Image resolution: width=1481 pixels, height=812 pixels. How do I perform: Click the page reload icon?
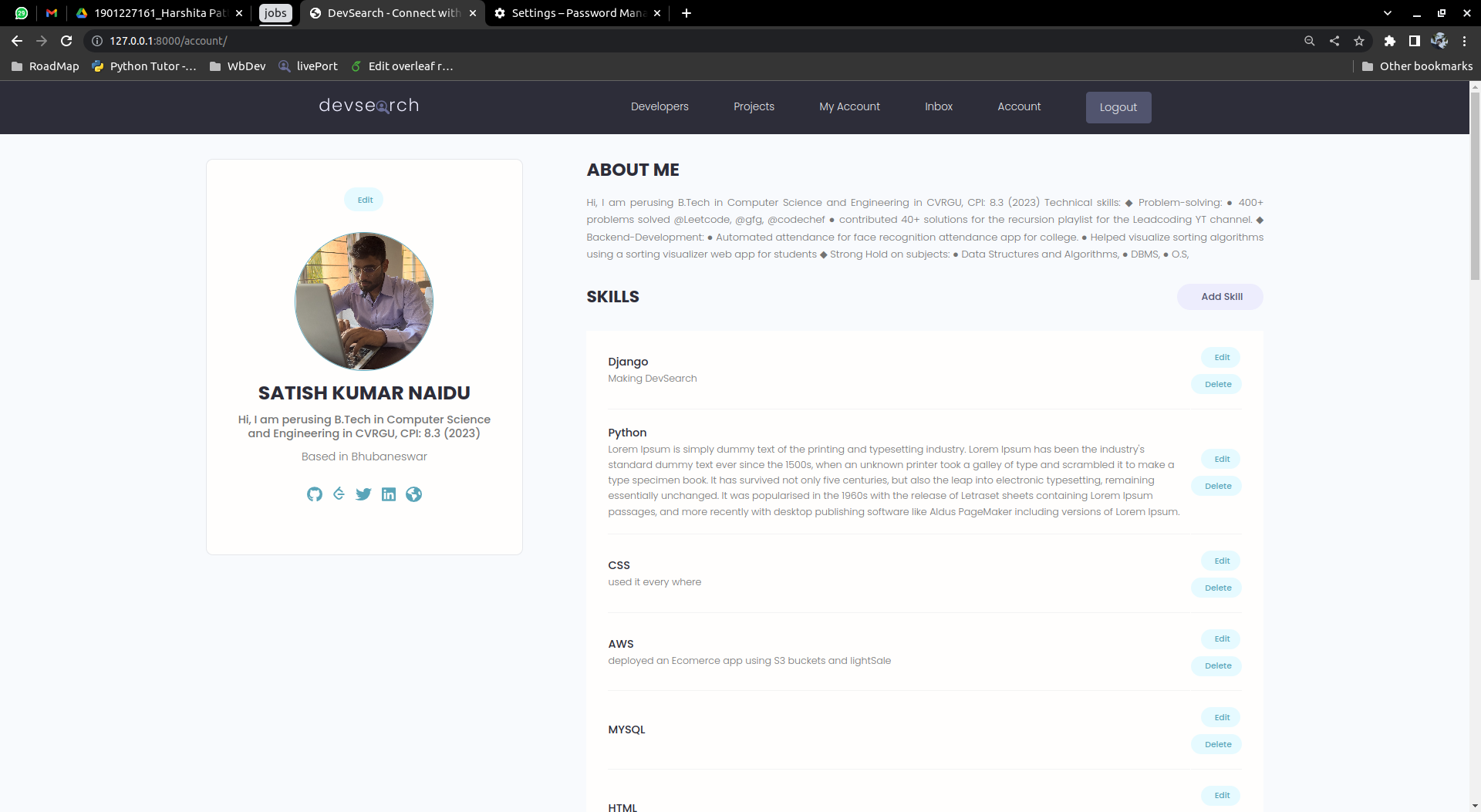tap(66, 41)
